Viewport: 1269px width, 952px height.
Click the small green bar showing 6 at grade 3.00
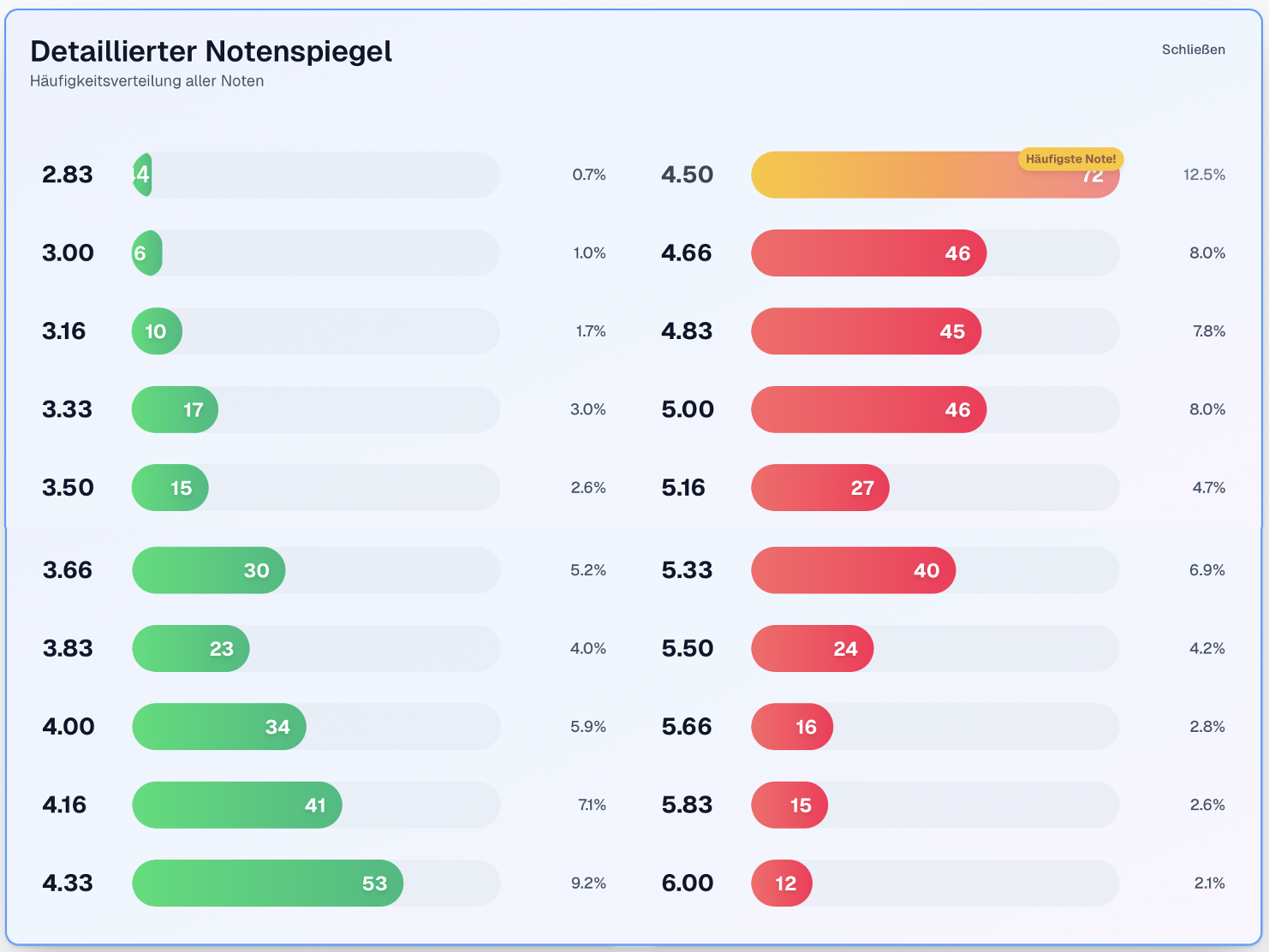point(146,253)
